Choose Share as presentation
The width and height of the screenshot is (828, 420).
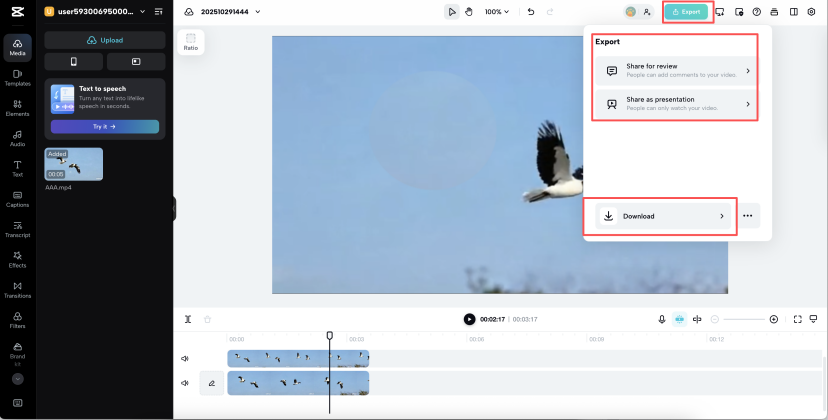click(x=676, y=104)
